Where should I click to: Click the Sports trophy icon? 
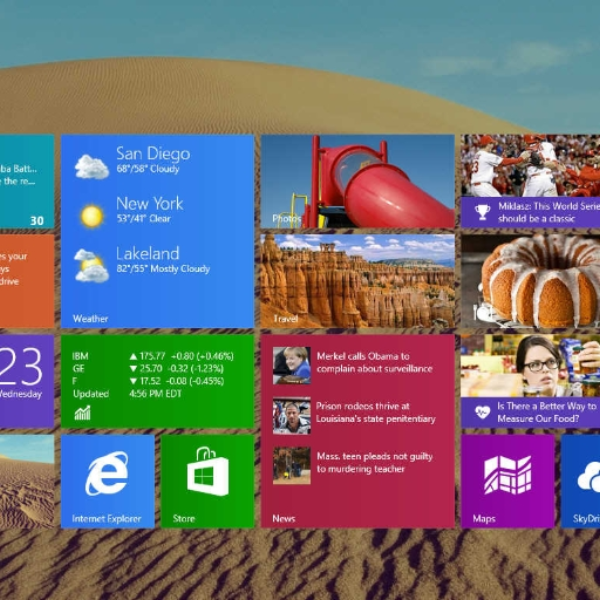coord(482,212)
